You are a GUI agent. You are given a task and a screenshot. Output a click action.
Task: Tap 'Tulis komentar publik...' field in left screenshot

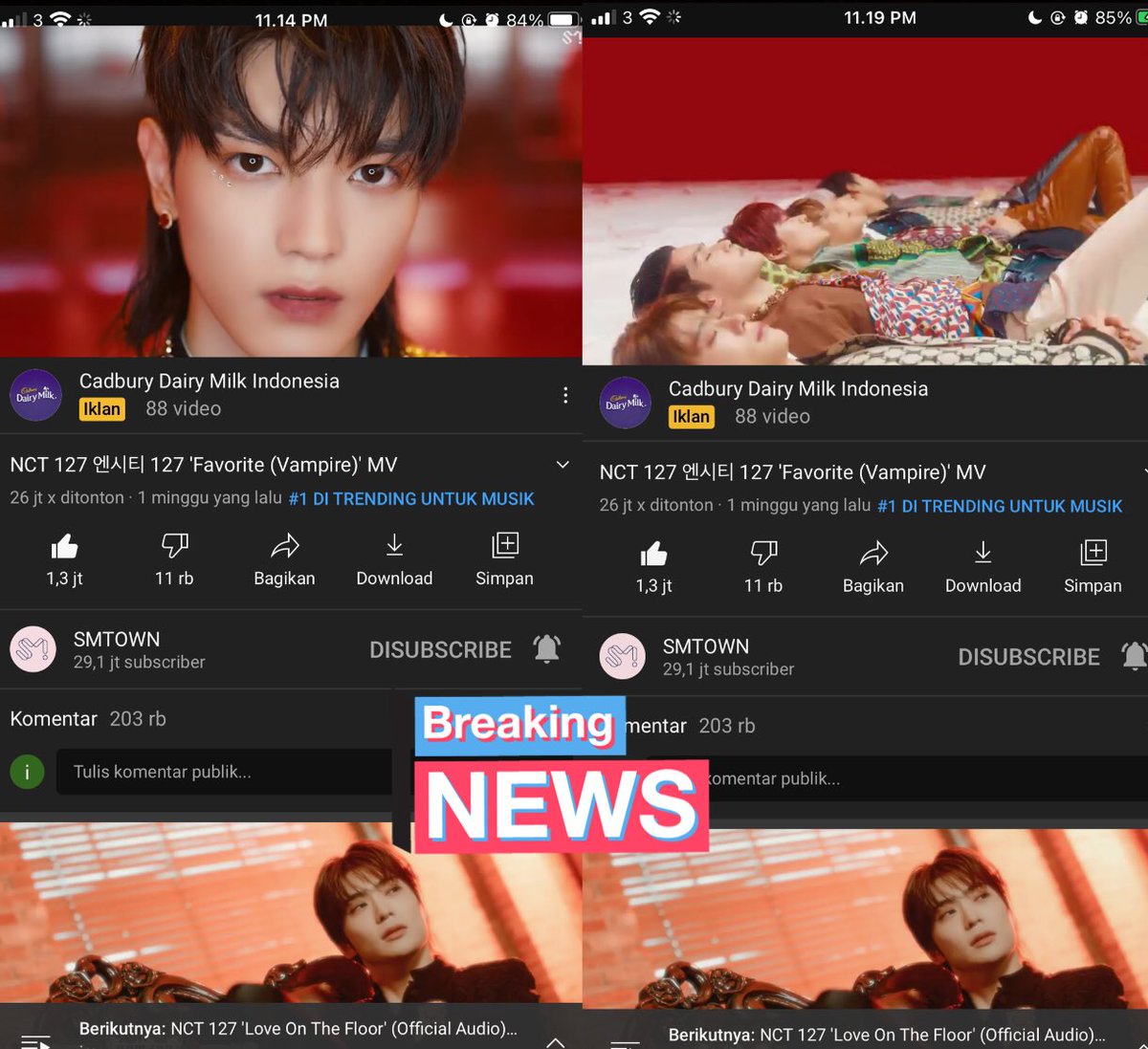[x=225, y=772]
